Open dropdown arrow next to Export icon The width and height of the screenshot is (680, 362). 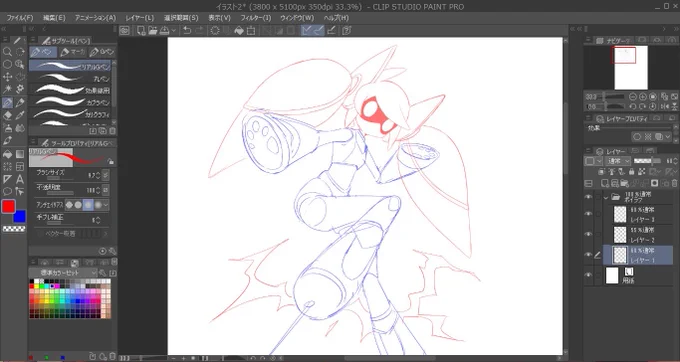[x=174, y=30]
